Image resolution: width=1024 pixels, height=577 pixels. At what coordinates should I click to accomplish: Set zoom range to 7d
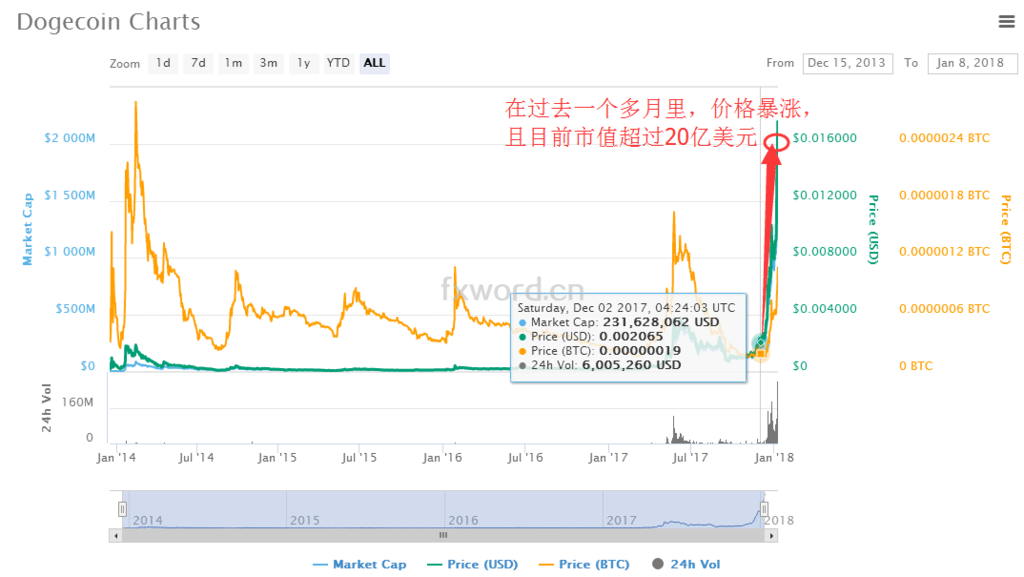click(199, 63)
